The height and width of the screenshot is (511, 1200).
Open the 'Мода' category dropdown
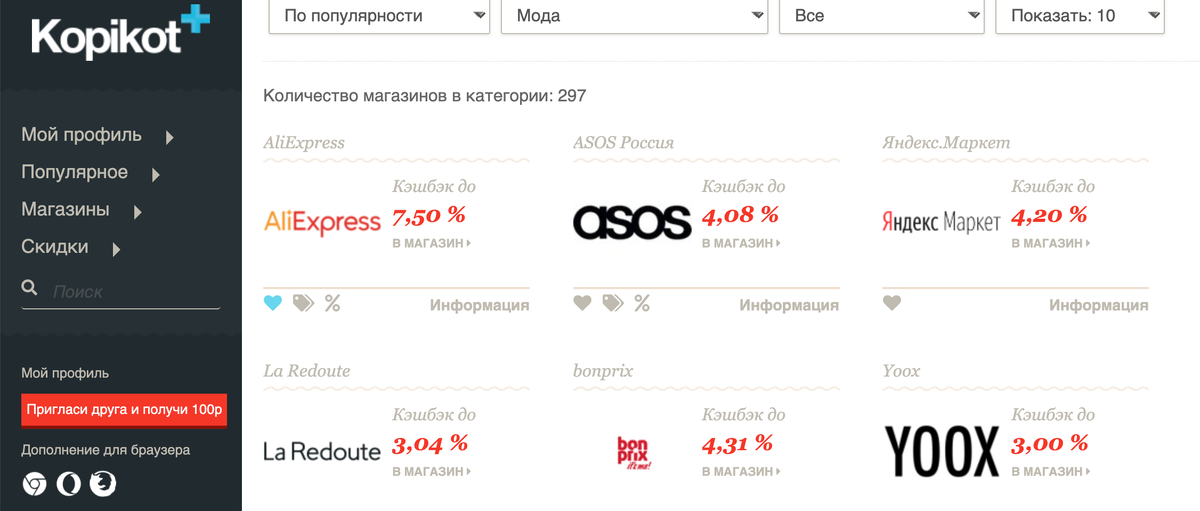pos(633,16)
